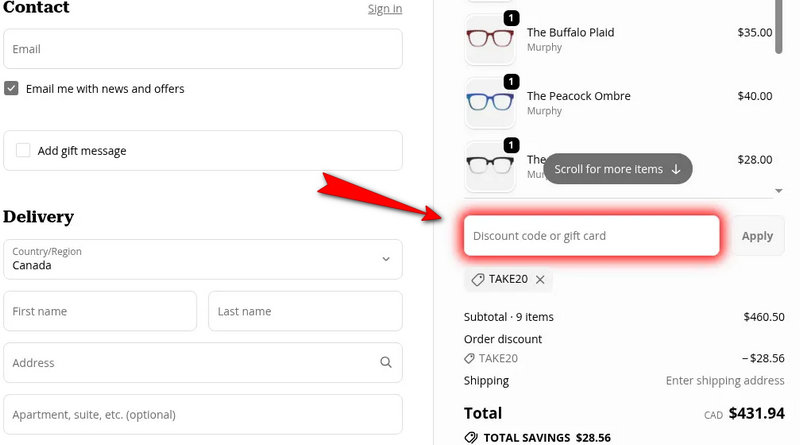Focus the Email input field
Viewport: 800px width, 445px height.
(x=203, y=49)
